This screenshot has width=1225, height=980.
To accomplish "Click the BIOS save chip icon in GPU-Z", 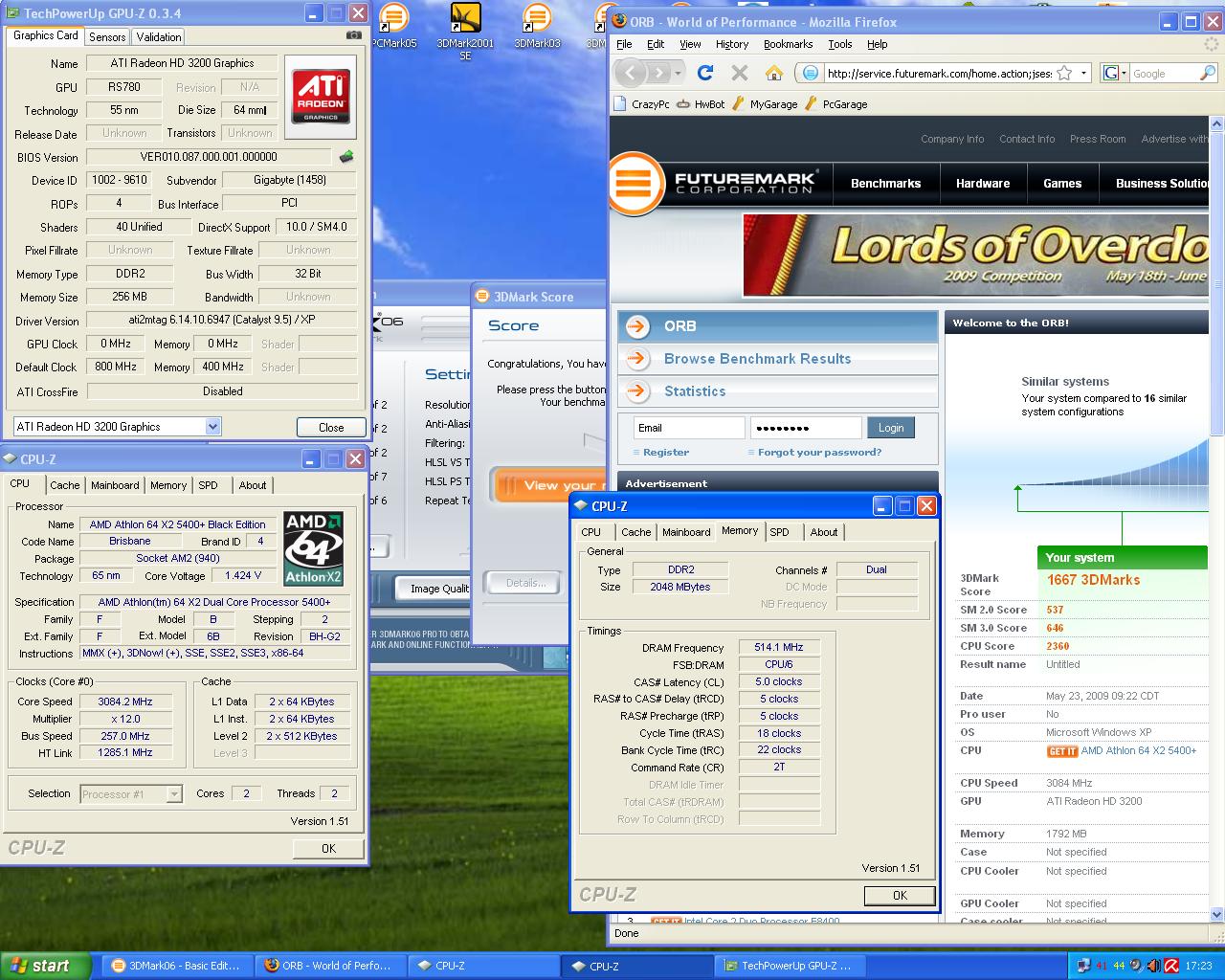I will click(x=346, y=157).
